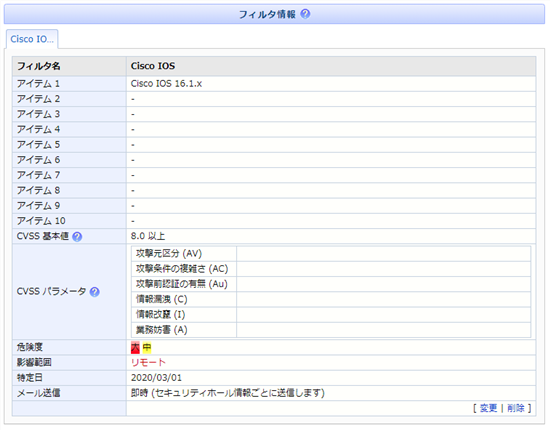Open help icon next to CVSS パラメータ
The height and width of the screenshot is (430, 550).
(95, 292)
